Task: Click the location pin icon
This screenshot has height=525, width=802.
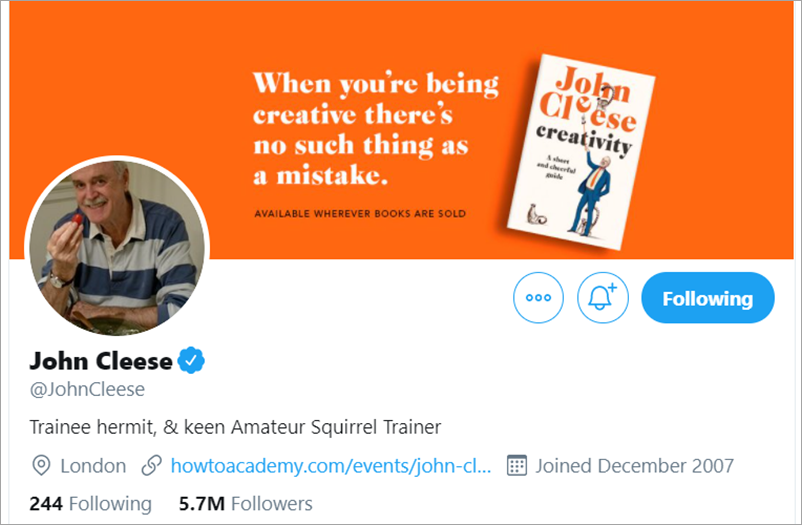Action: click(42, 466)
